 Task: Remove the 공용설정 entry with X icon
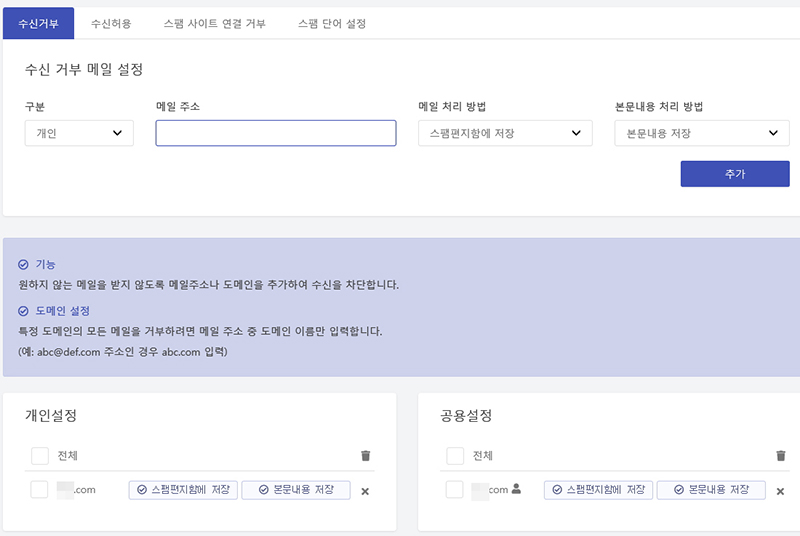pos(780,491)
